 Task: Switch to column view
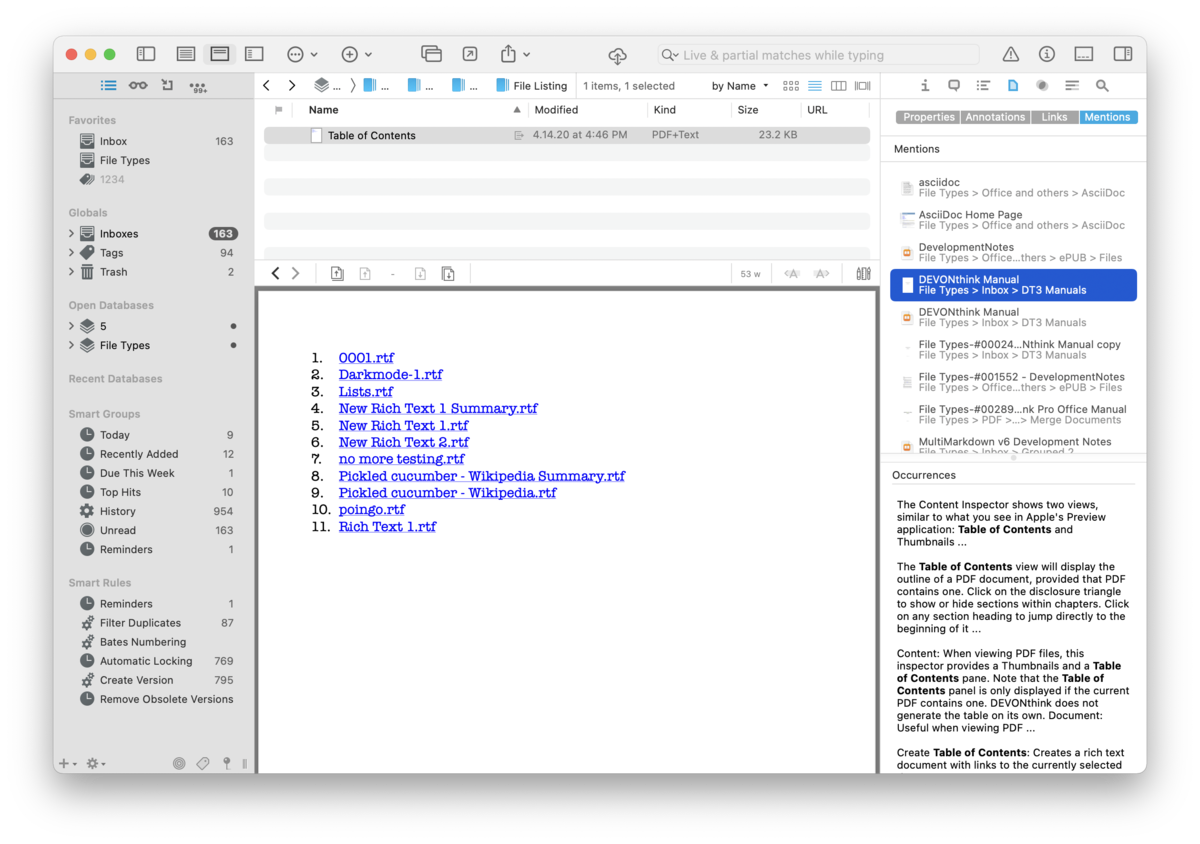[x=839, y=86]
